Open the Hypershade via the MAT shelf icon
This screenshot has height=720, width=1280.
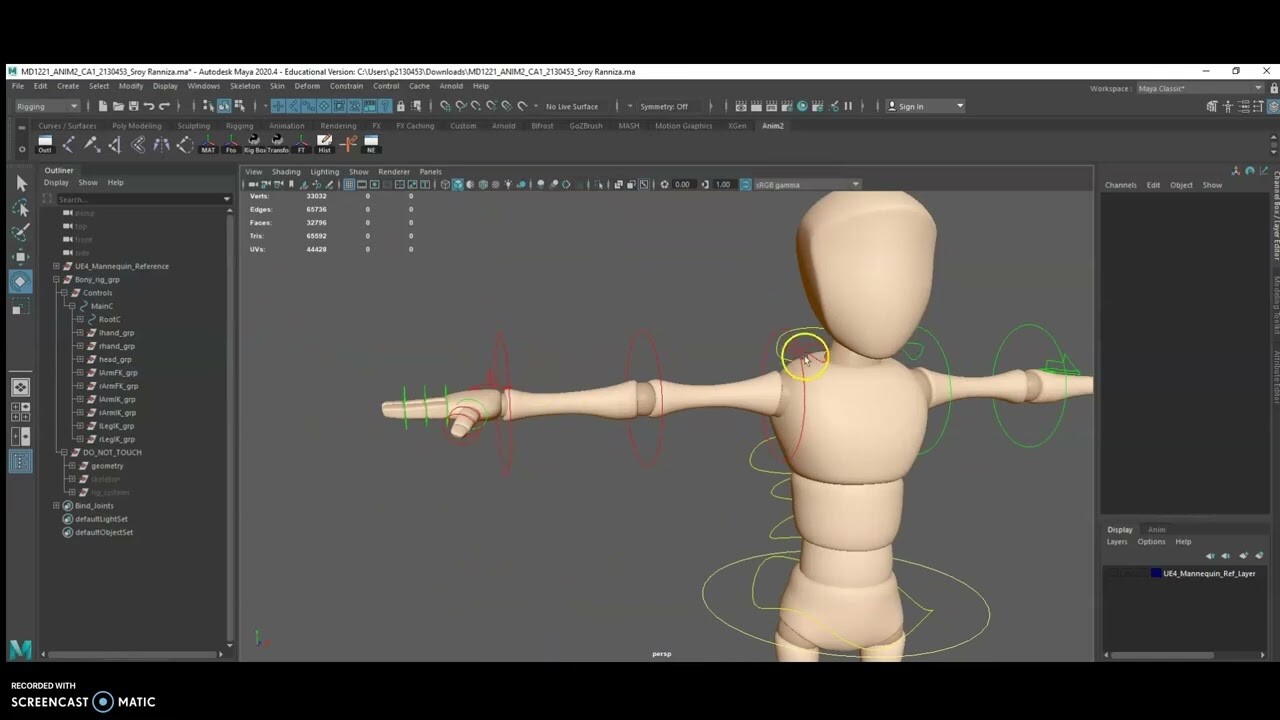(x=207, y=141)
